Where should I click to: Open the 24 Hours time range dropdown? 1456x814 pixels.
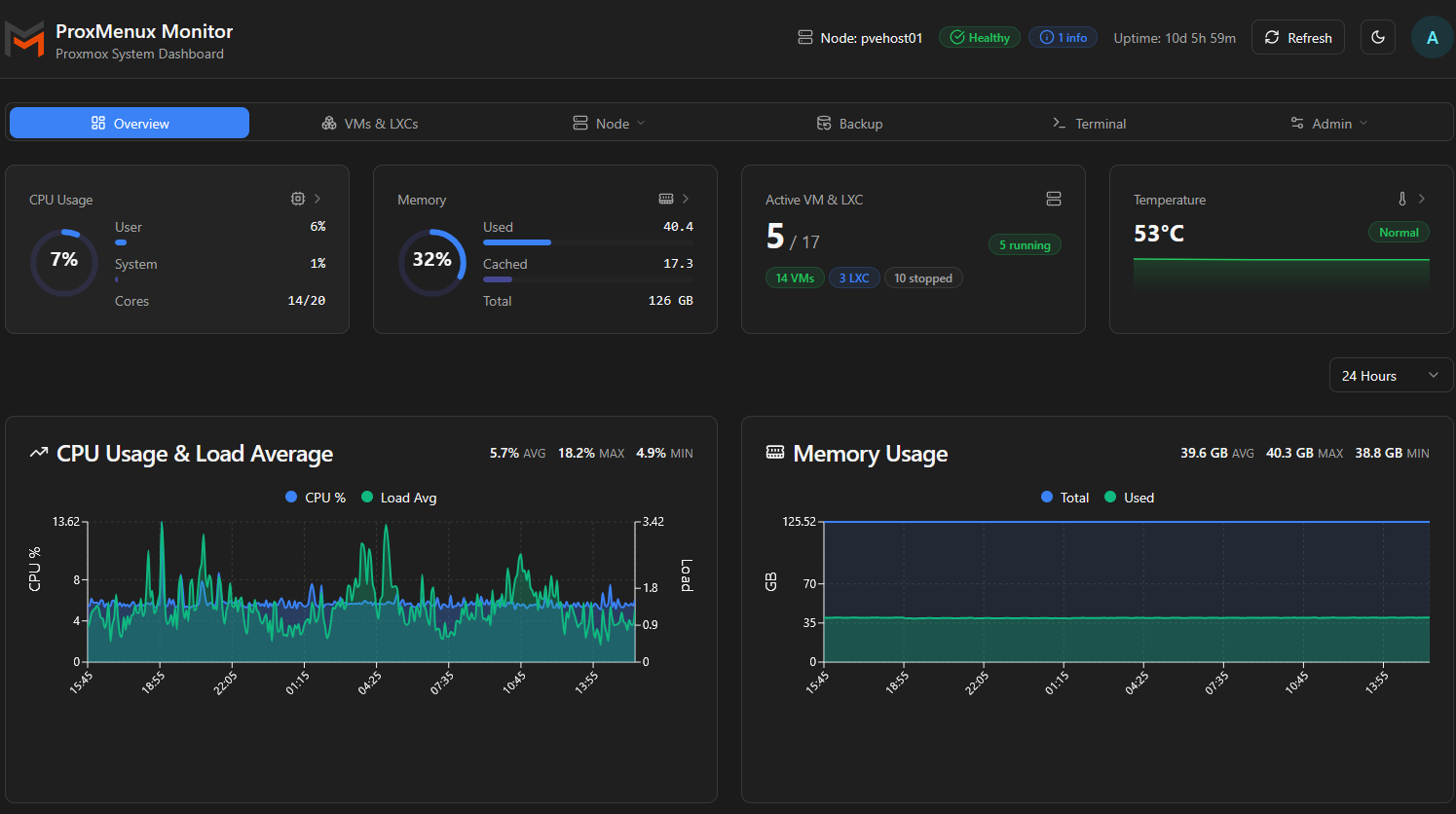(x=1391, y=375)
